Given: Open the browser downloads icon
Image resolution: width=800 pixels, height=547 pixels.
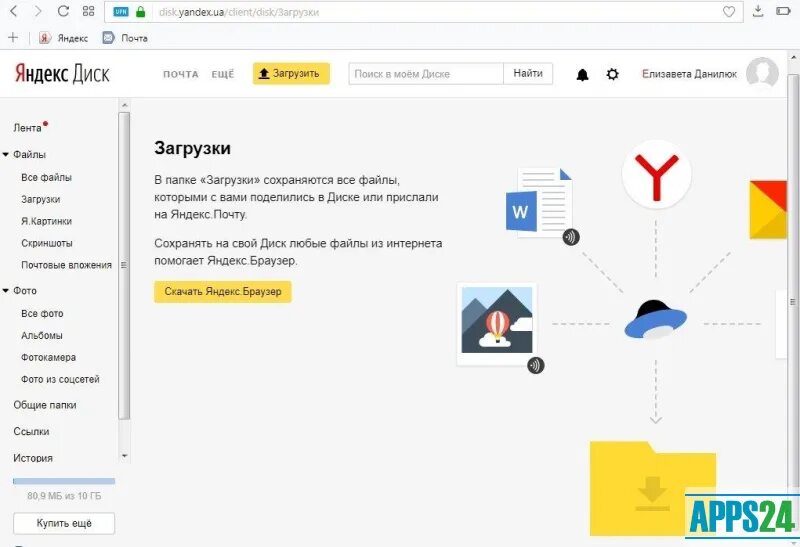Looking at the screenshot, I should (x=758, y=11).
